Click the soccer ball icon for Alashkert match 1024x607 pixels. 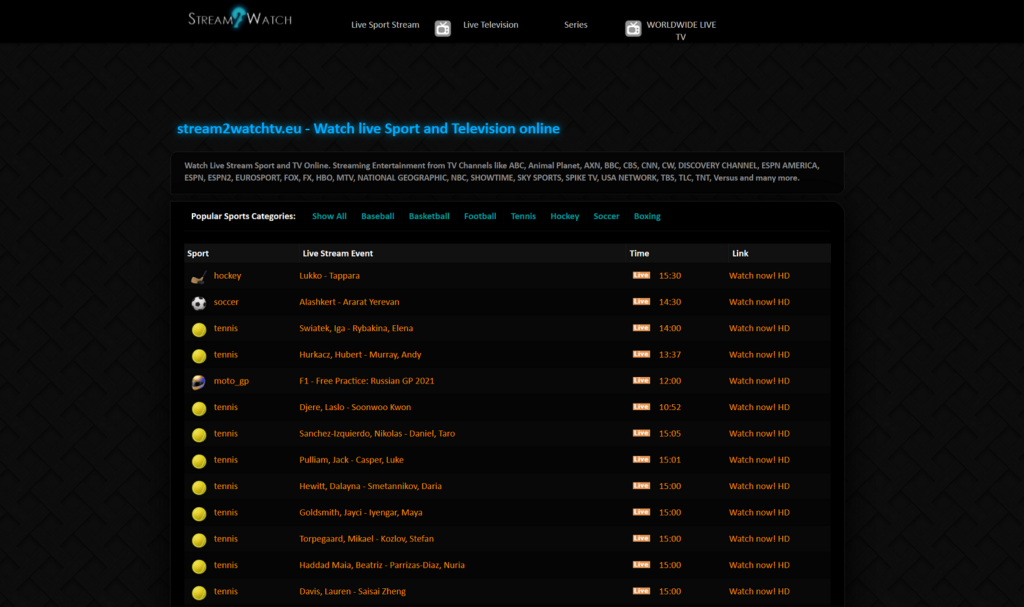click(x=199, y=302)
